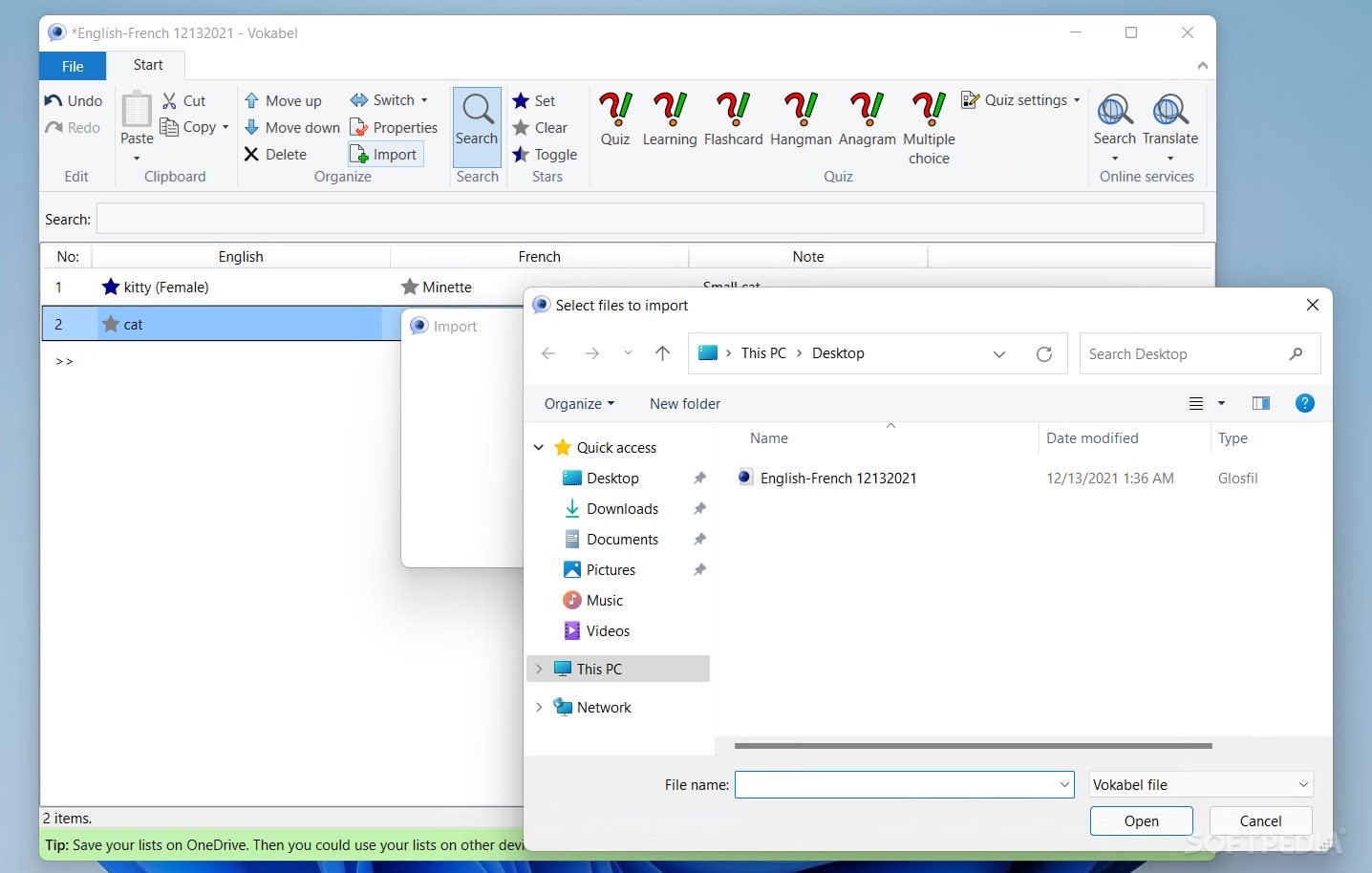Start the Flashcard quiz
Viewport: 1372px width, 873px height.
pos(734,118)
